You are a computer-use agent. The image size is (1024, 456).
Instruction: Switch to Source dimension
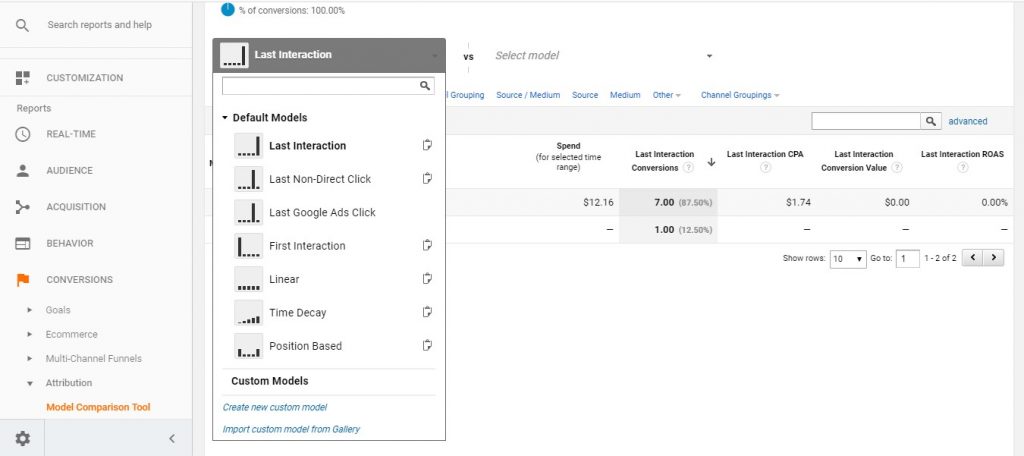[x=585, y=95]
